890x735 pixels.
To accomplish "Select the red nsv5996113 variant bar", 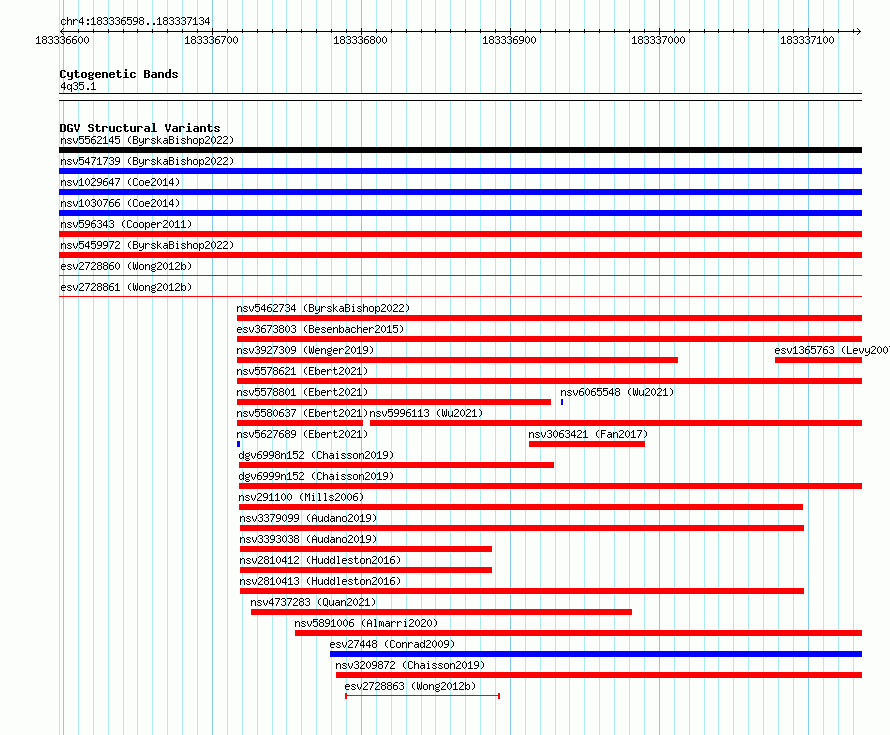I will [x=616, y=423].
